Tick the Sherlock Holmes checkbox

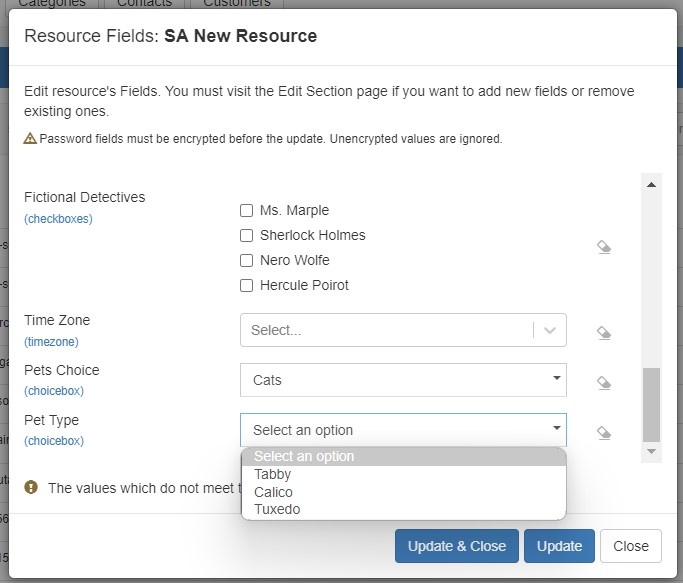click(246, 236)
